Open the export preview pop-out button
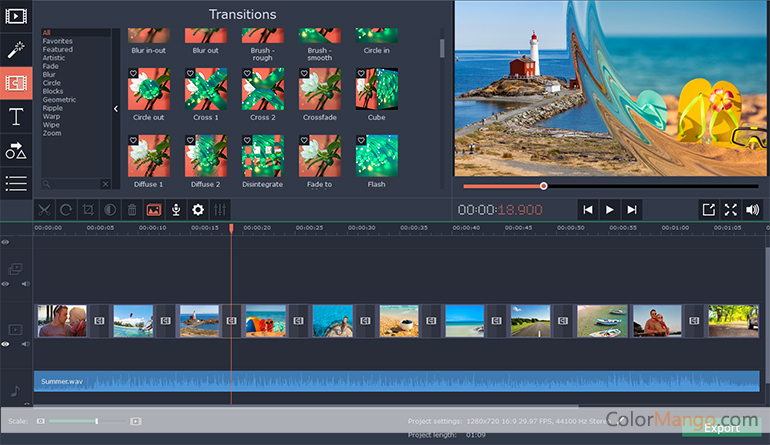The height and width of the screenshot is (445, 770). [x=708, y=210]
